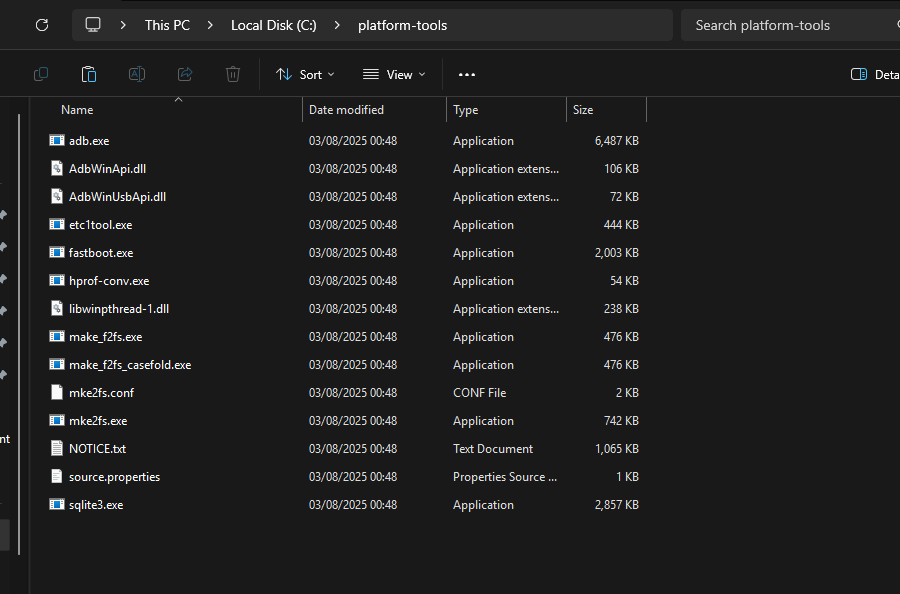
Task: Select the sqlite3.exe file
Action: click(x=95, y=504)
